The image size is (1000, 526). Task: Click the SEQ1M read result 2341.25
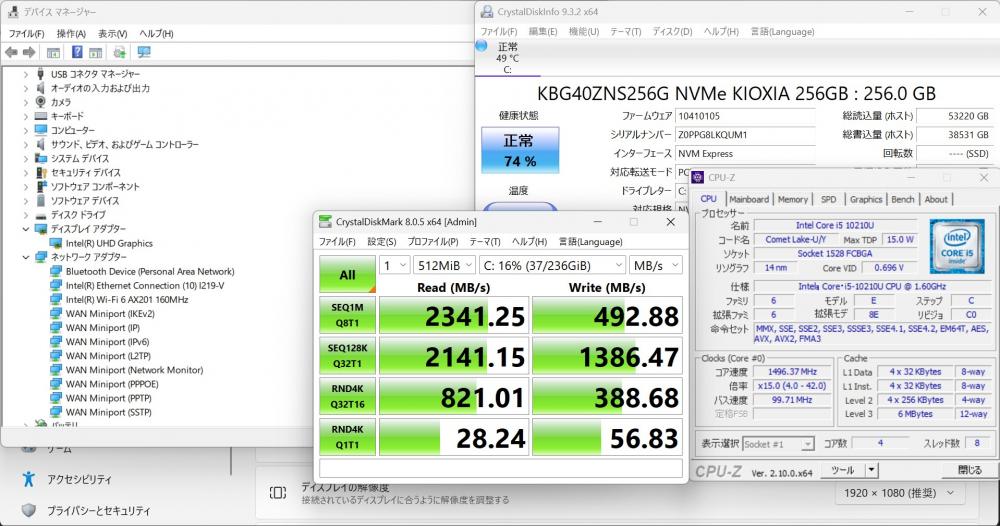454,316
